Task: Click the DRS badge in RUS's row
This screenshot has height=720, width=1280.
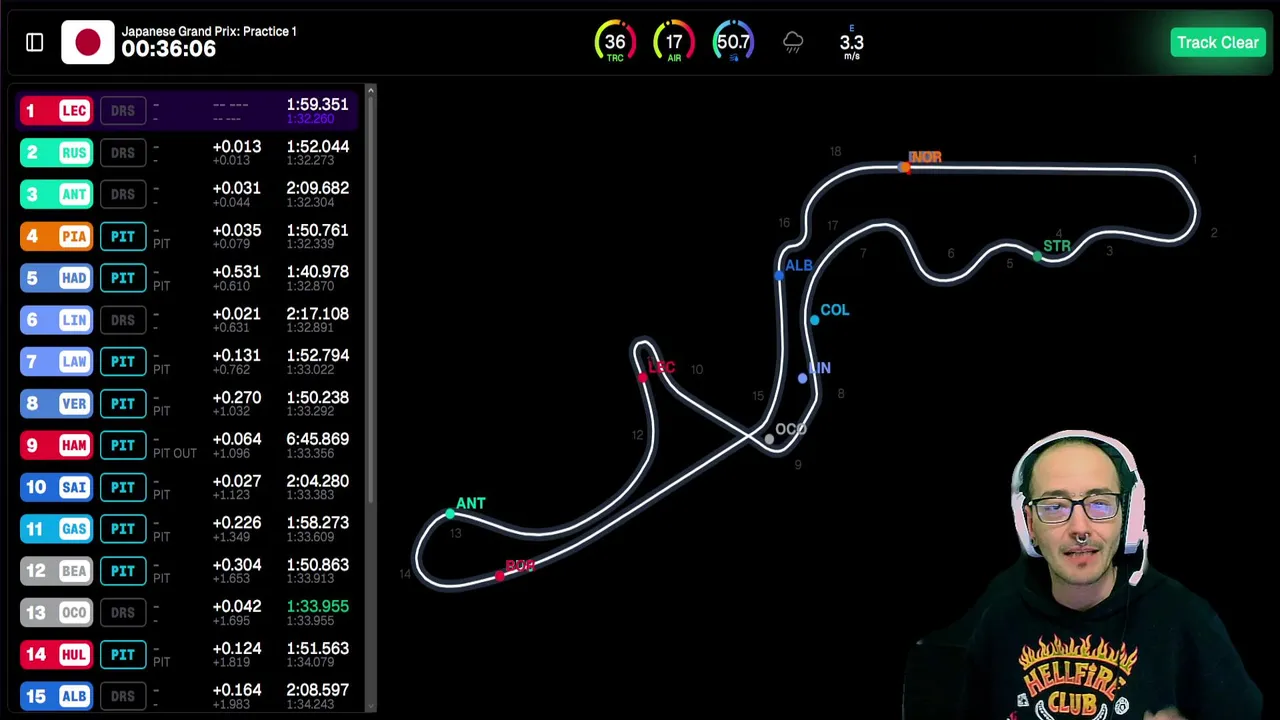Action: [123, 152]
